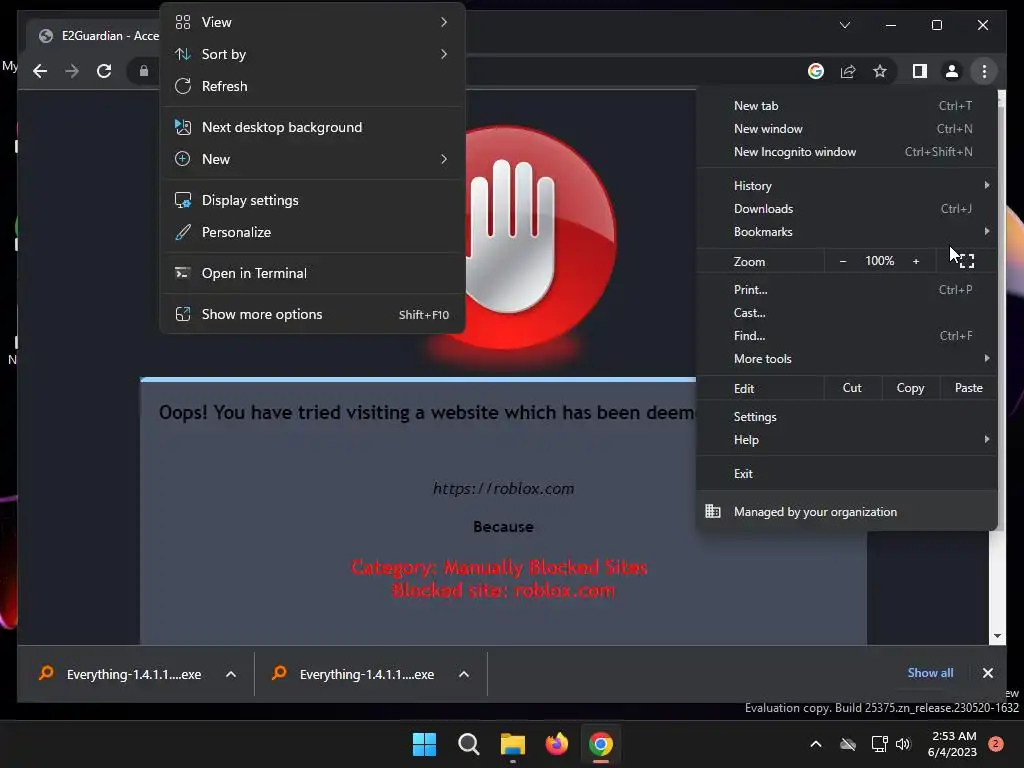The width and height of the screenshot is (1024, 768).
Task: Expand New submenu in context menu
Action: point(443,159)
